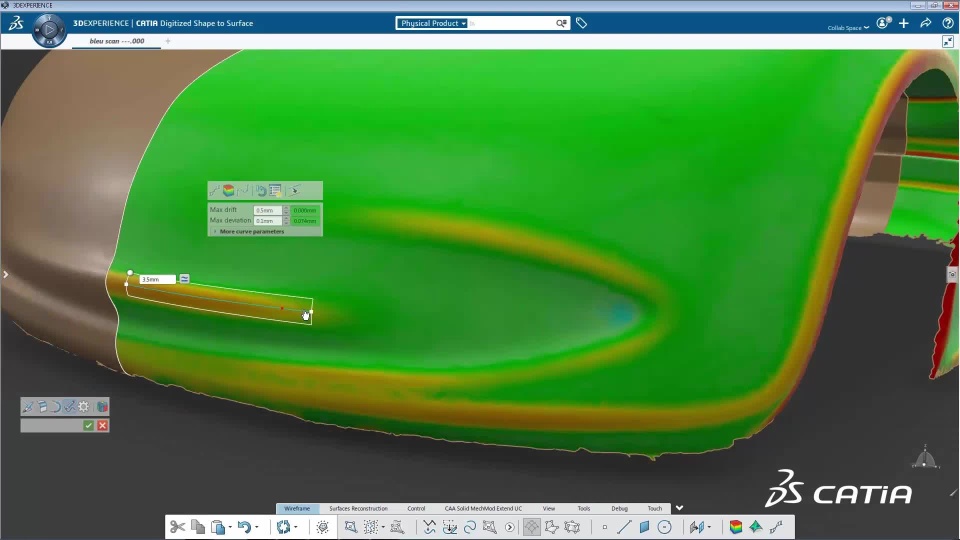Click the rainbow cube icon in floating palette
960x540 pixels.
click(228, 190)
